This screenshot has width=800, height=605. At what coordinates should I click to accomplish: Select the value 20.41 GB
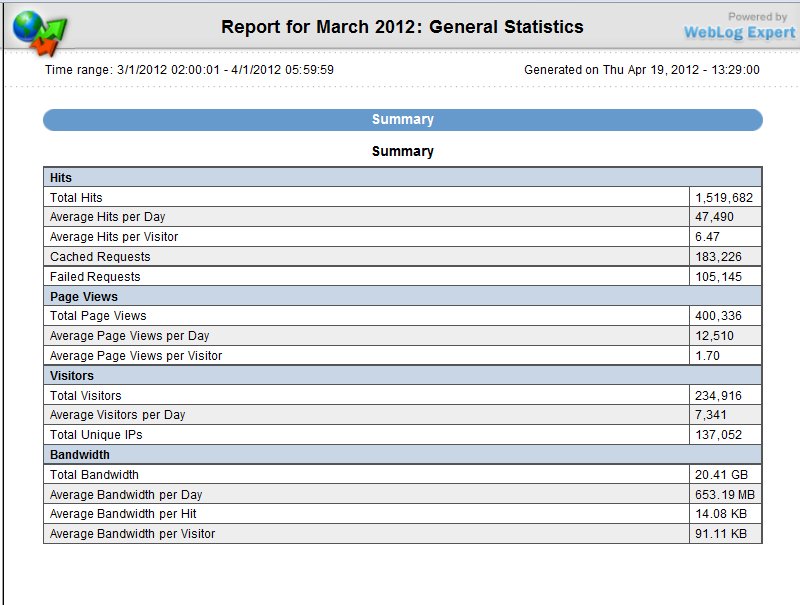(721, 474)
